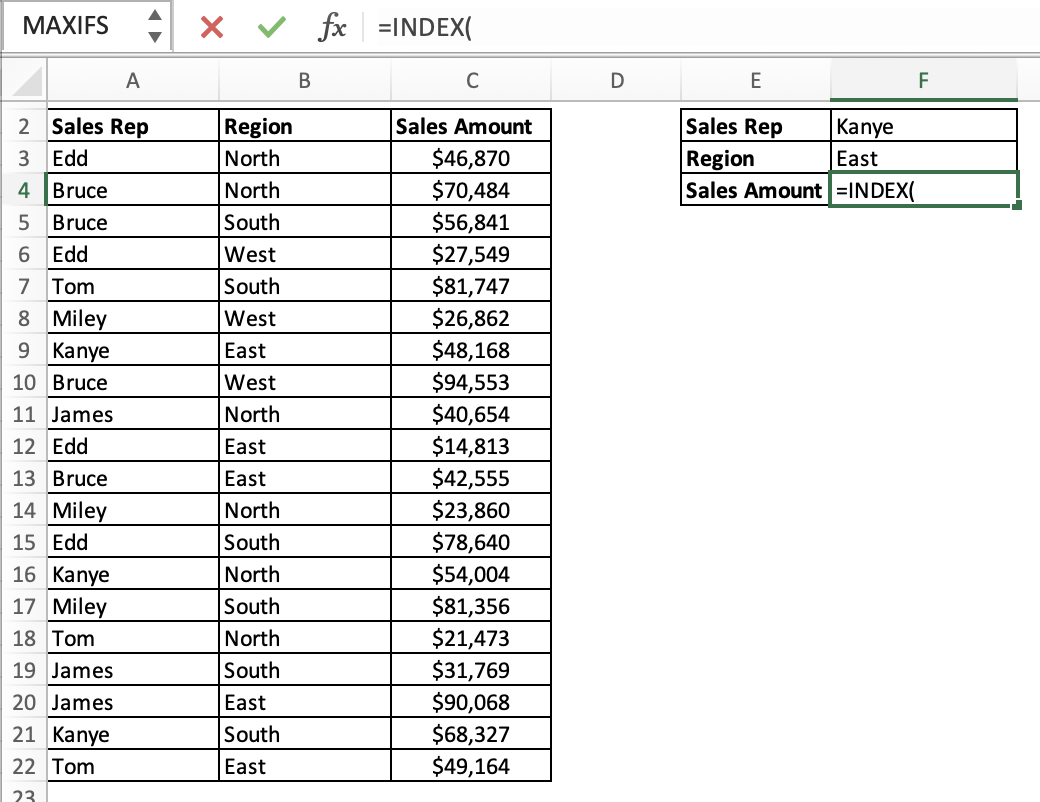
Task: Select the cell with $31,769
Action: [x=471, y=671]
